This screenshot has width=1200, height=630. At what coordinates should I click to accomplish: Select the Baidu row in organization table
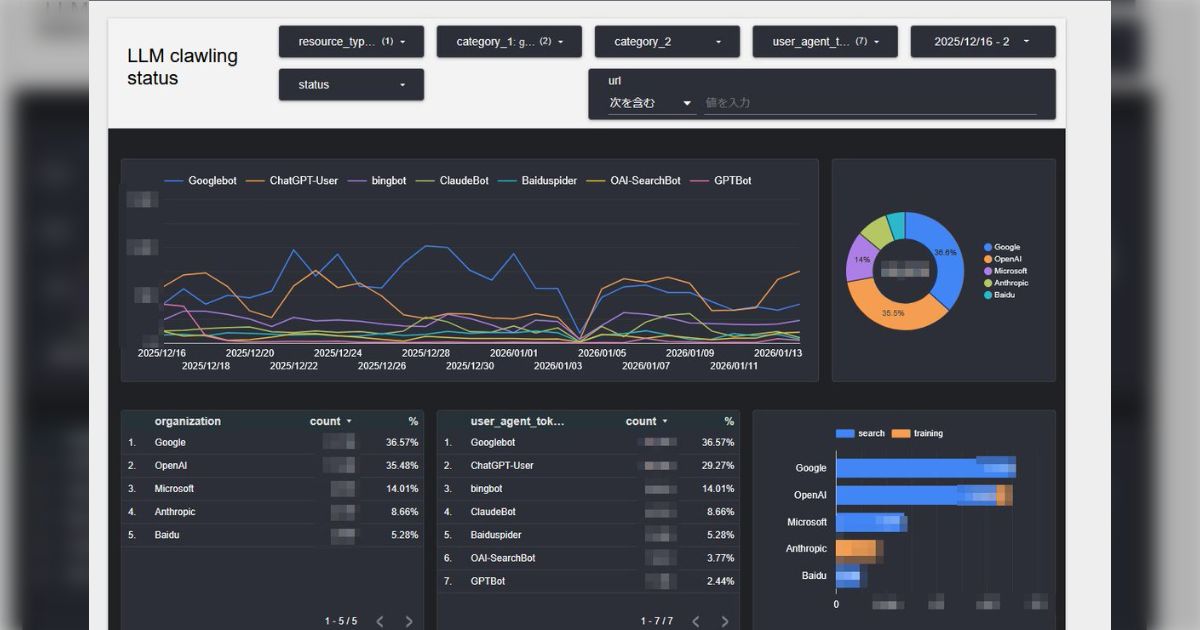(x=272, y=535)
